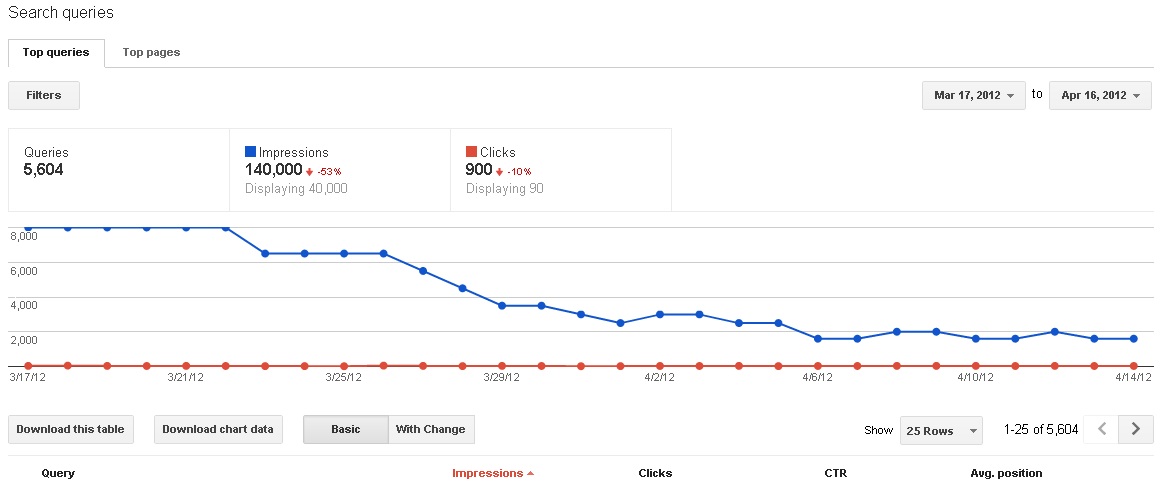
Task: Click the red Clicks legend square
Action: tap(471, 152)
